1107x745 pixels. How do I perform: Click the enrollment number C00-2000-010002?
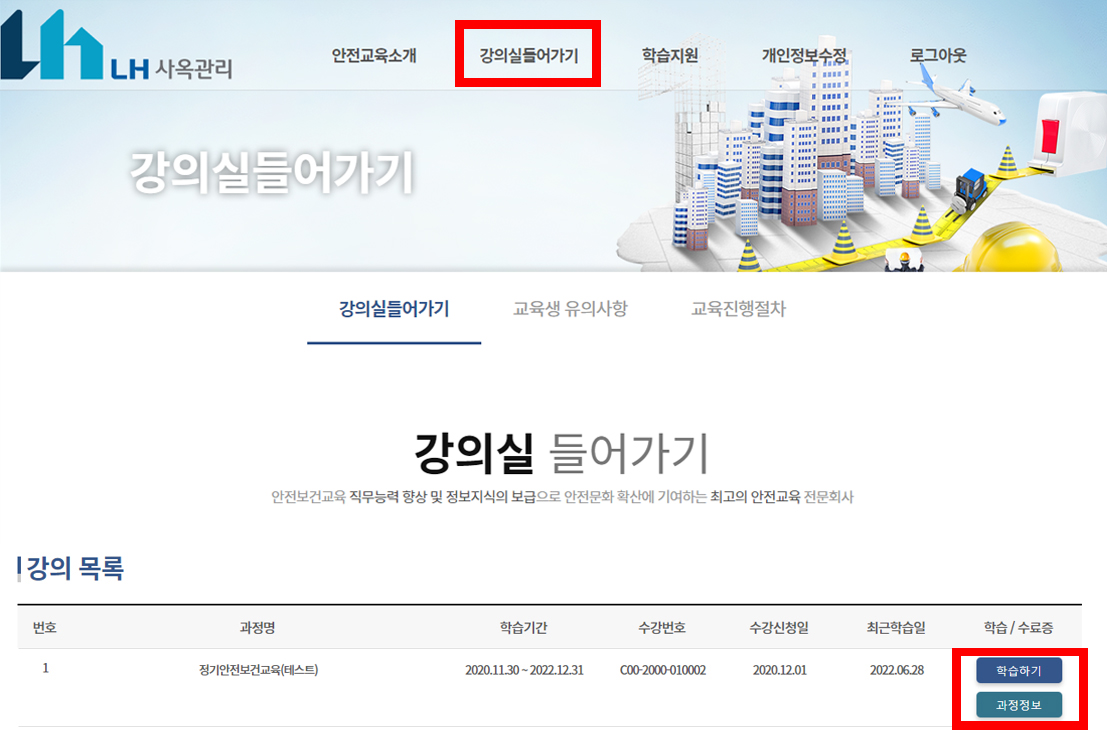click(x=663, y=670)
